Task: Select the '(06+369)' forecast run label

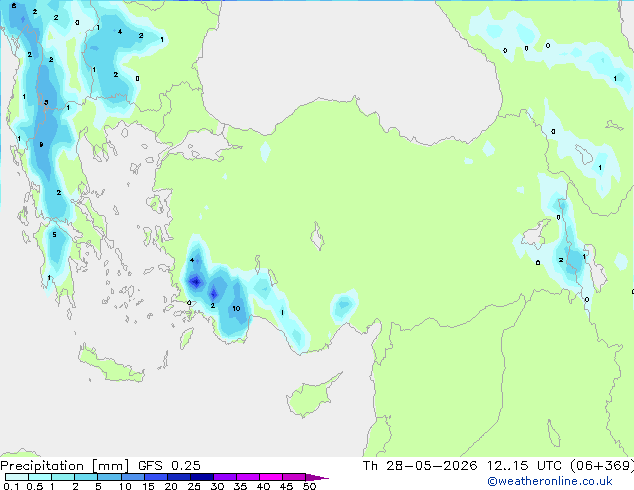Action: pyautogui.click(x=602, y=466)
